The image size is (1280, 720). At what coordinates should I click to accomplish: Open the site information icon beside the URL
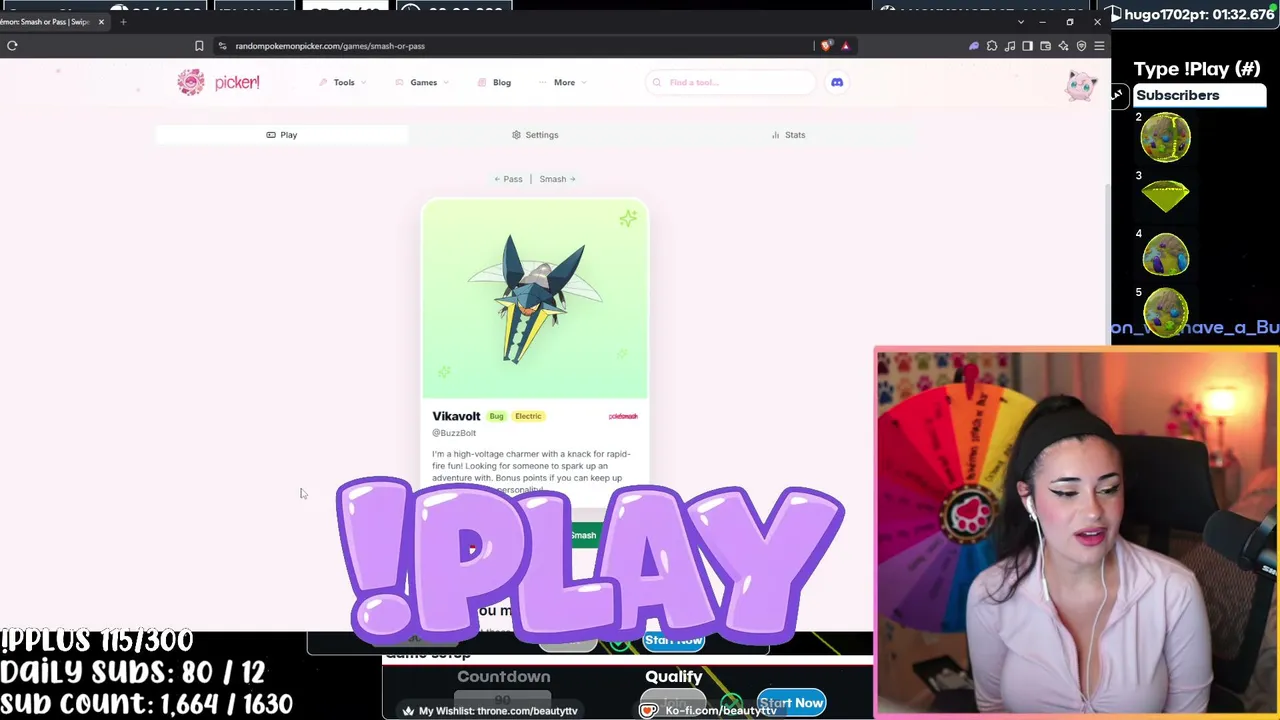click(223, 45)
